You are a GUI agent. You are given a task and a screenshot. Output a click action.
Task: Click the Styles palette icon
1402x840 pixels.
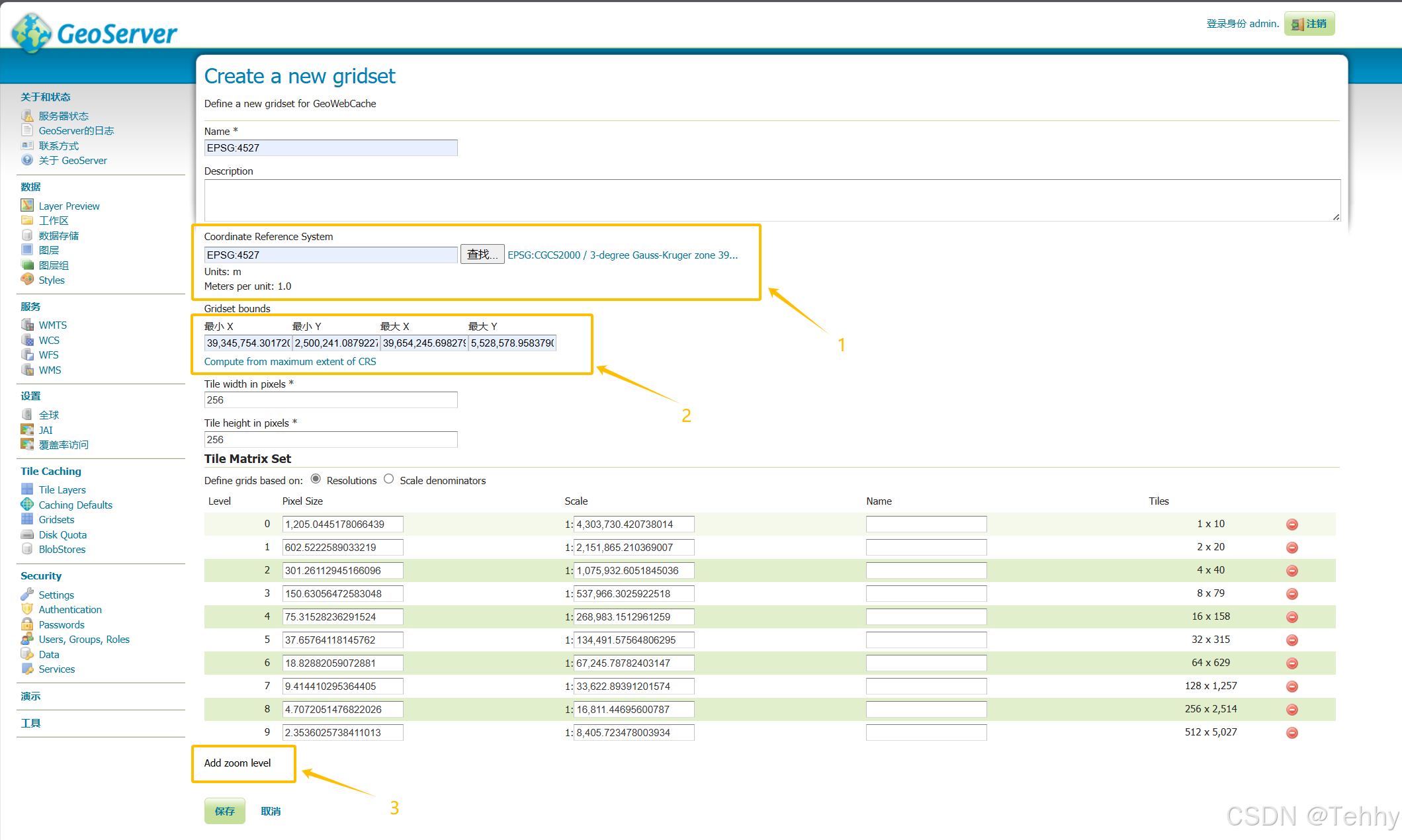[27, 280]
